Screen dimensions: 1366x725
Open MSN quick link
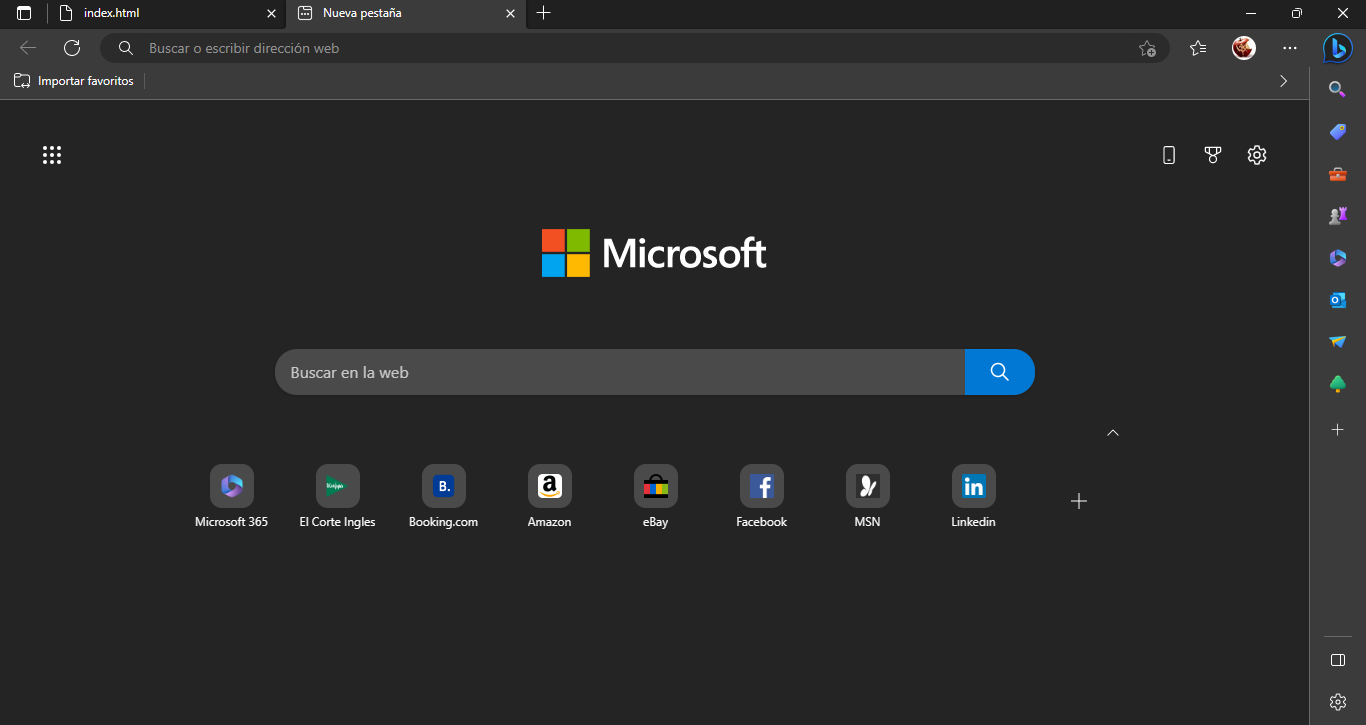(868, 497)
